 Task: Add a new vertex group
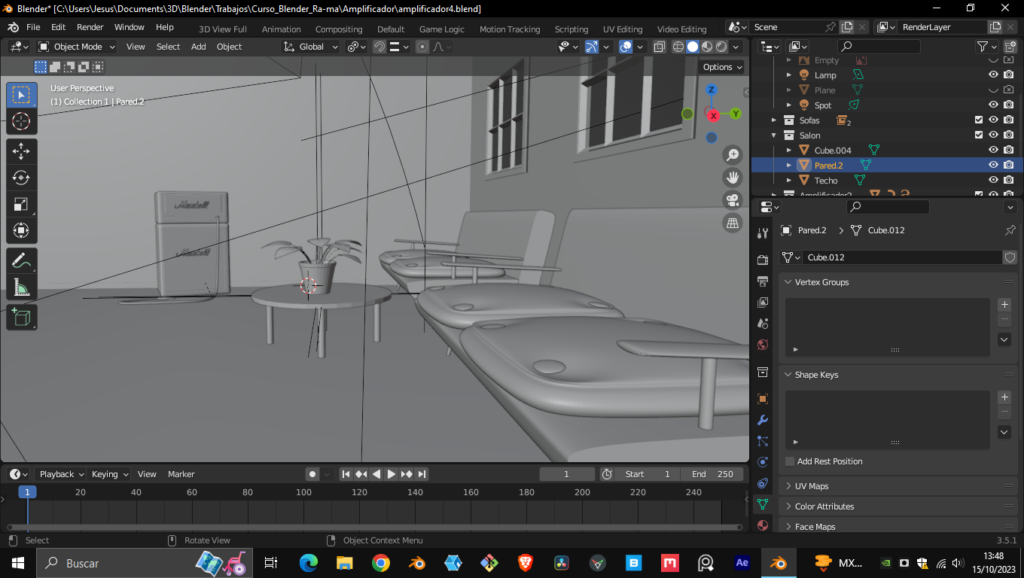point(1004,304)
